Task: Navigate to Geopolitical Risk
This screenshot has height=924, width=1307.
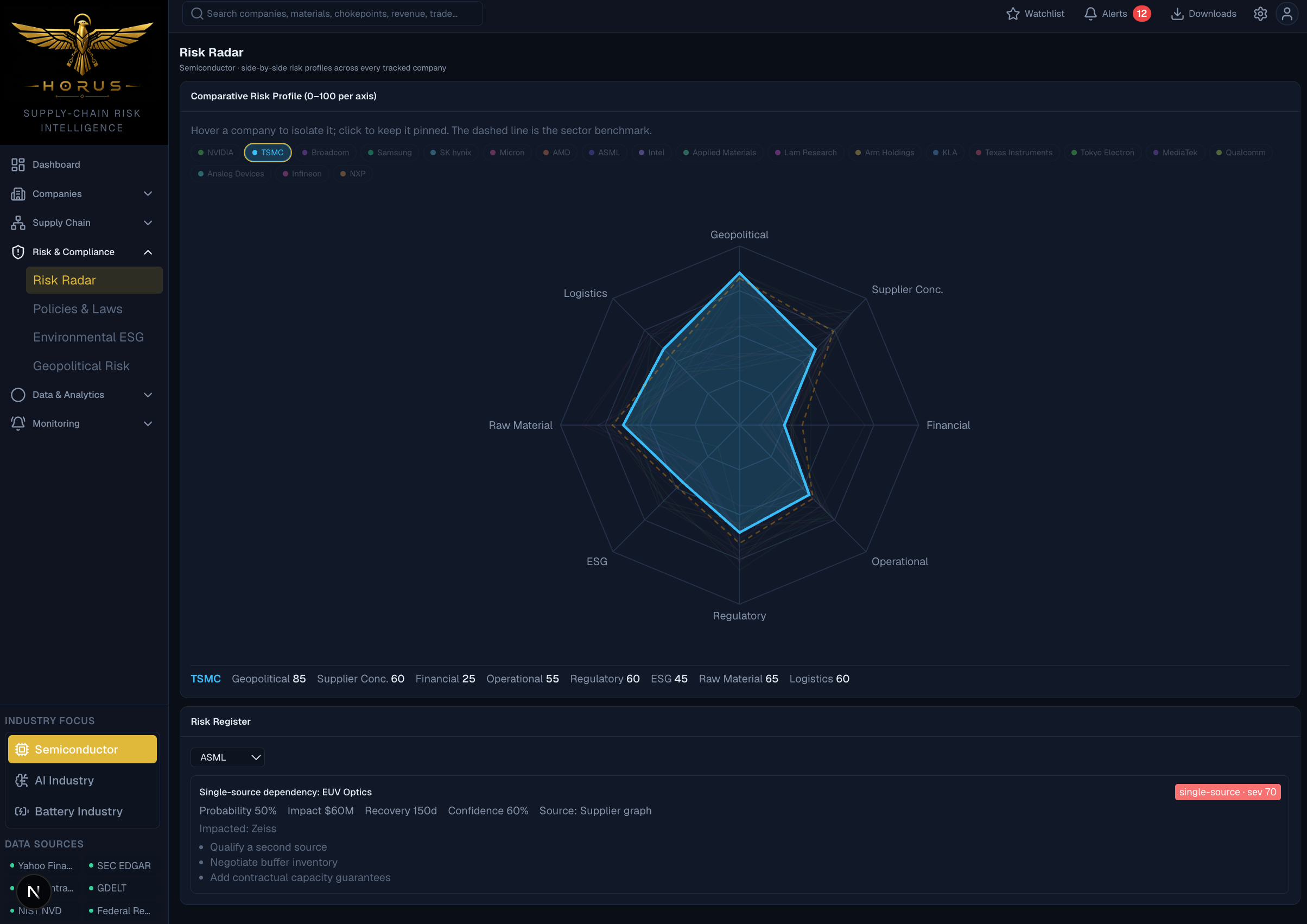Action: 94,366
